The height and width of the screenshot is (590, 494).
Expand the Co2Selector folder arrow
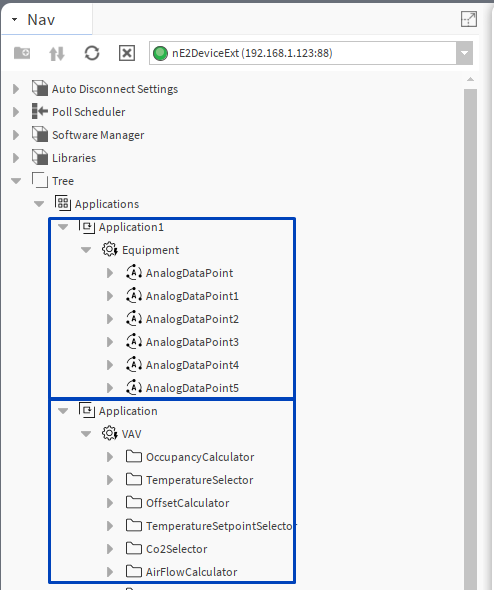110,549
